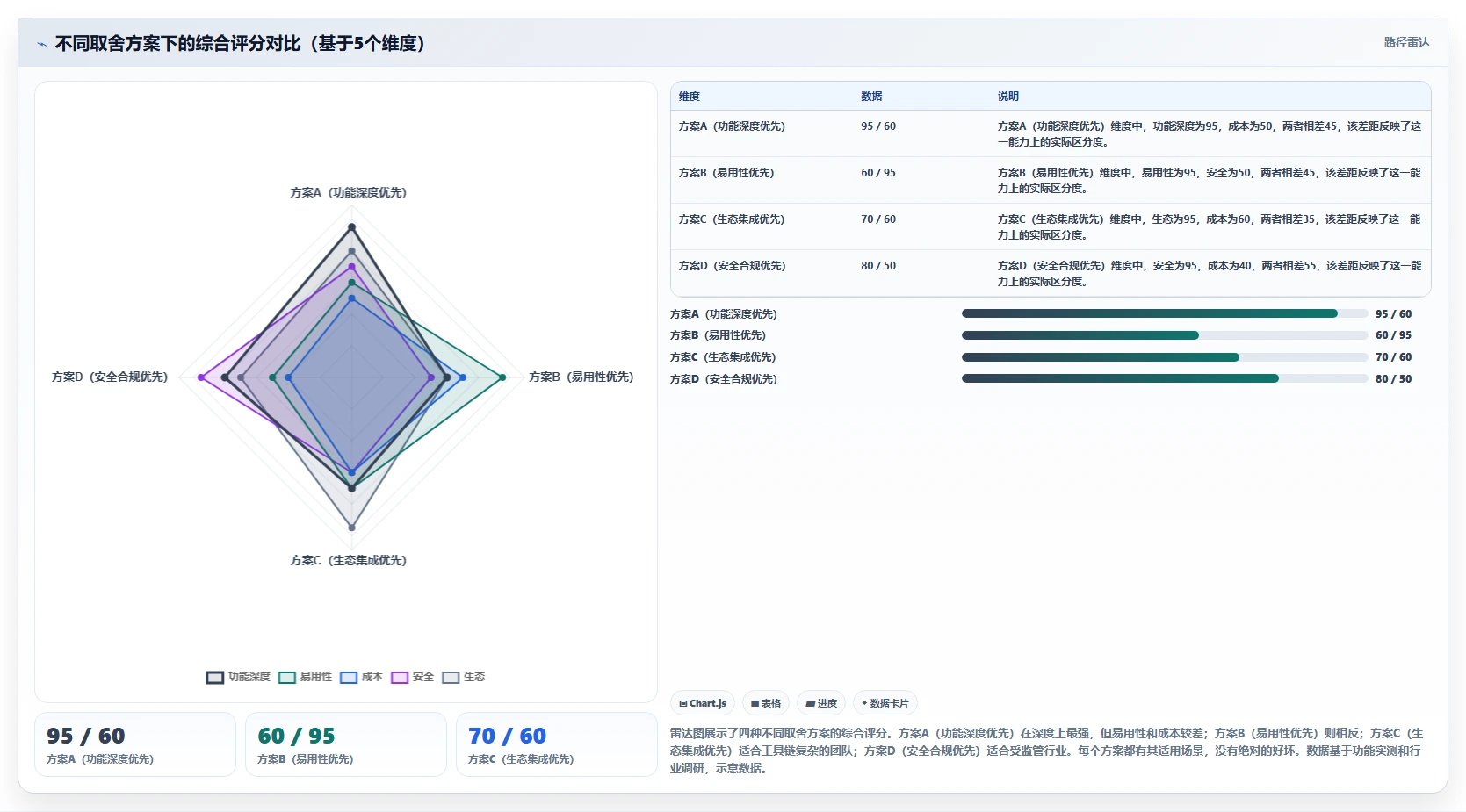
Task: Toggle the 功能深度 dataset in the legend
Action: pyautogui.click(x=238, y=677)
